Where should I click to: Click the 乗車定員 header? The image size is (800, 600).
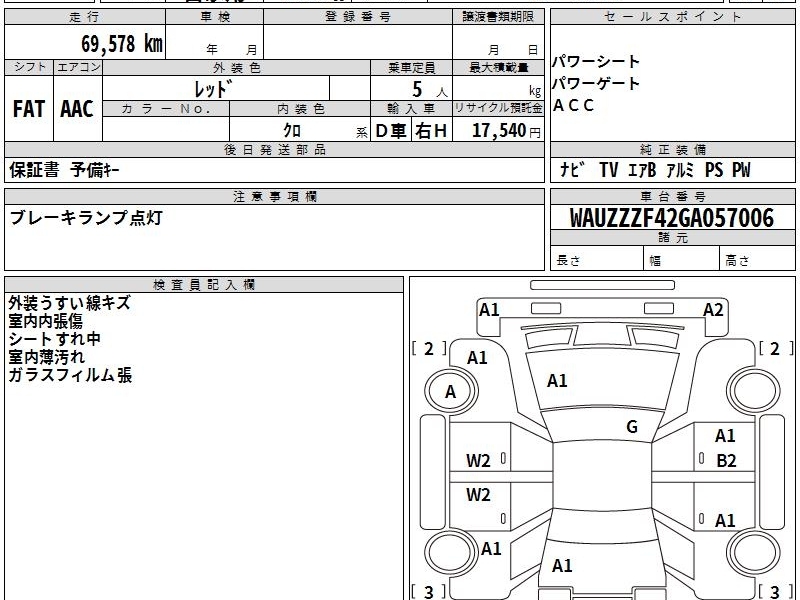point(411,68)
